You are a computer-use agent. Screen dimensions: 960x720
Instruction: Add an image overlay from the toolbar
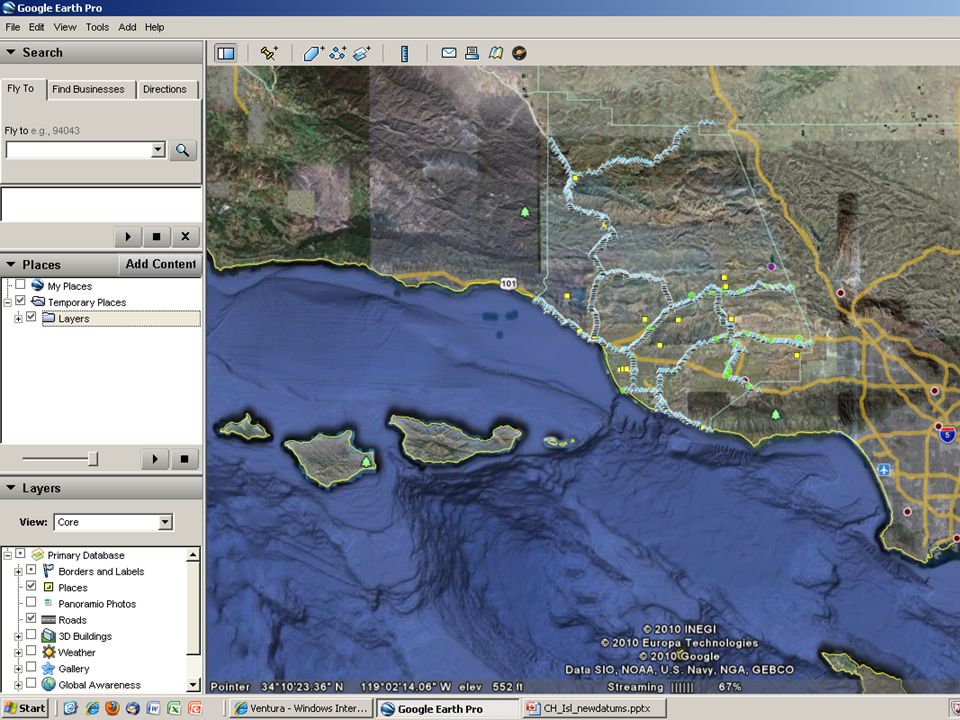[362, 53]
